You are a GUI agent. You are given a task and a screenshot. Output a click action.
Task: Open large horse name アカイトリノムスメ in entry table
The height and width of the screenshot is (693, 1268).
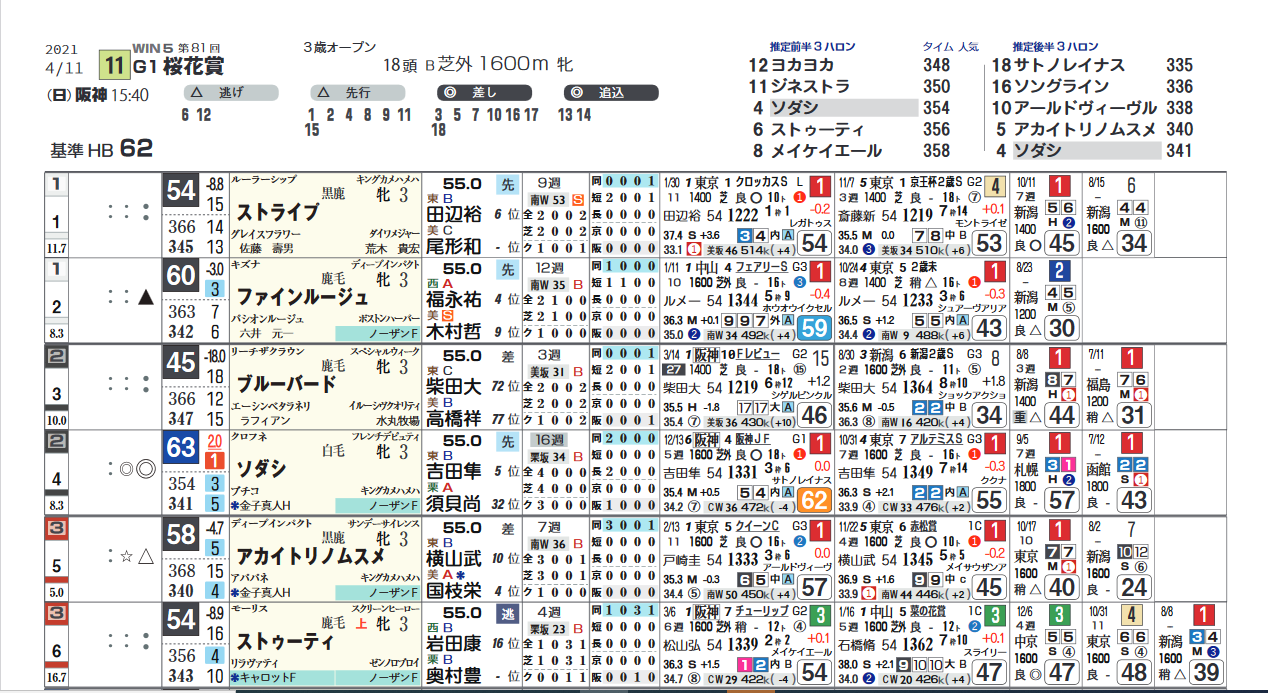310,555
